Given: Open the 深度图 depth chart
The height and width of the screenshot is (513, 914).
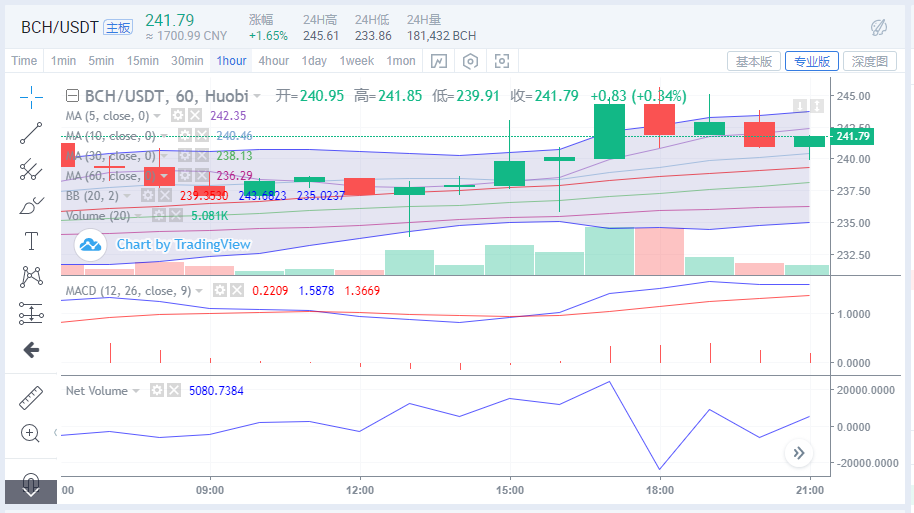Looking at the screenshot, I should click(870, 61).
